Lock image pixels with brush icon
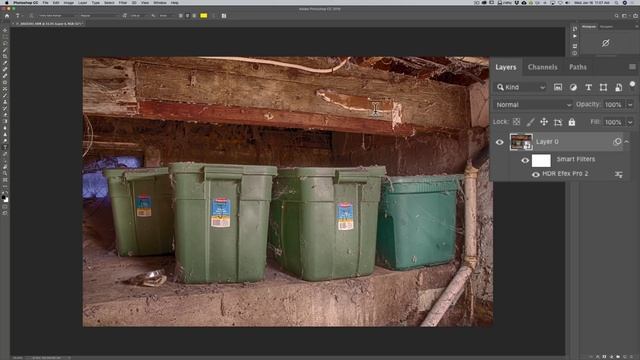The height and width of the screenshot is (360, 640). [530, 122]
